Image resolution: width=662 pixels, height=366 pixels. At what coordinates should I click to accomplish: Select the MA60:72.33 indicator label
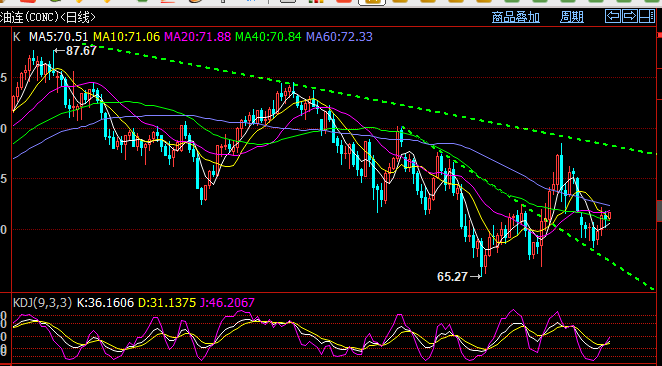[x=339, y=37]
